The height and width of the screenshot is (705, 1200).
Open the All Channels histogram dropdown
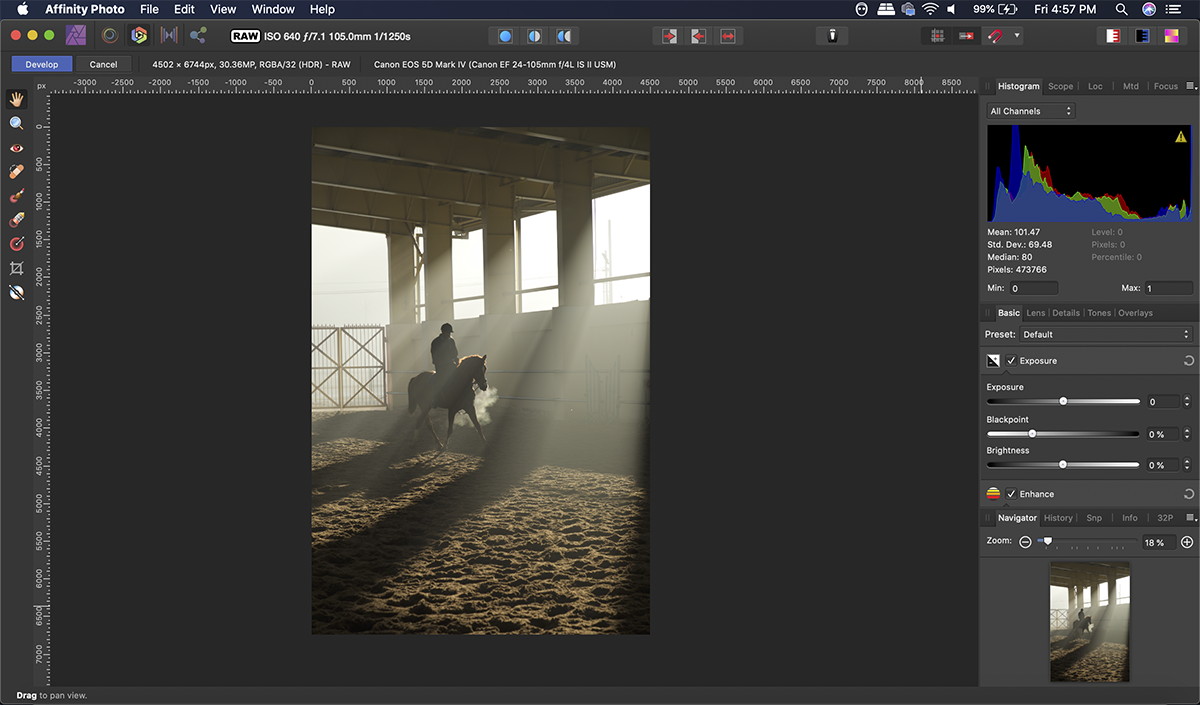click(1030, 110)
